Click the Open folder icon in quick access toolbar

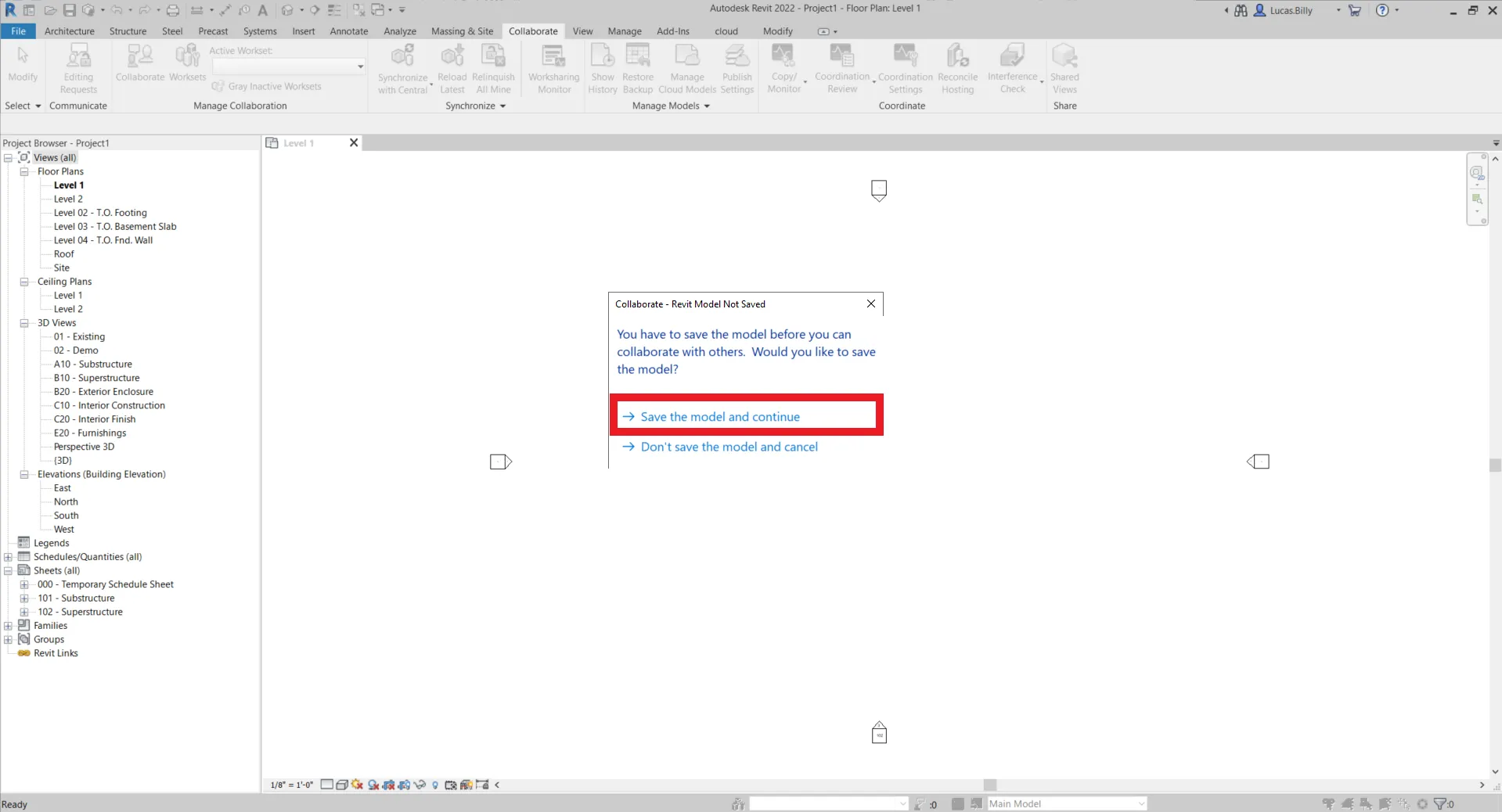click(50, 10)
